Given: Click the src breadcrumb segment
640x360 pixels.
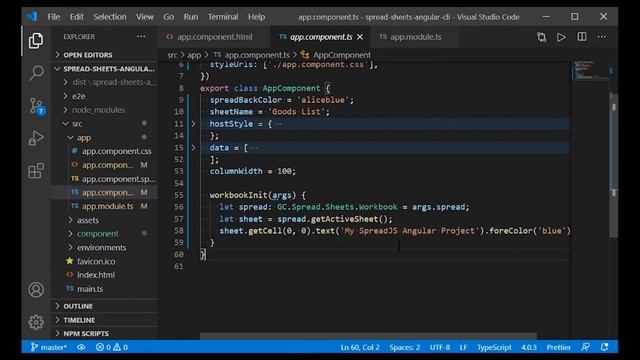Looking at the screenshot, I should click(x=172, y=55).
